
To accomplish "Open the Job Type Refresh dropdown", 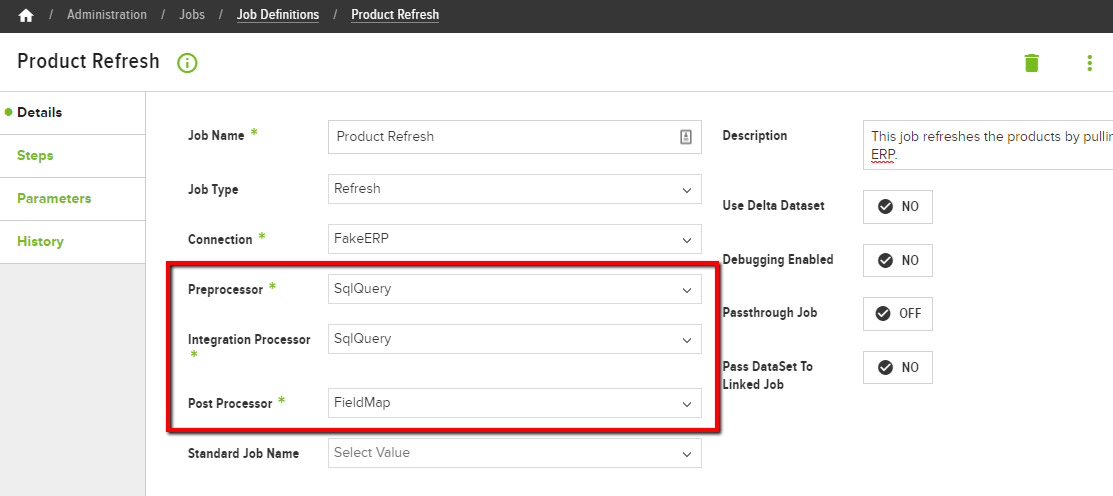I will 515,189.
